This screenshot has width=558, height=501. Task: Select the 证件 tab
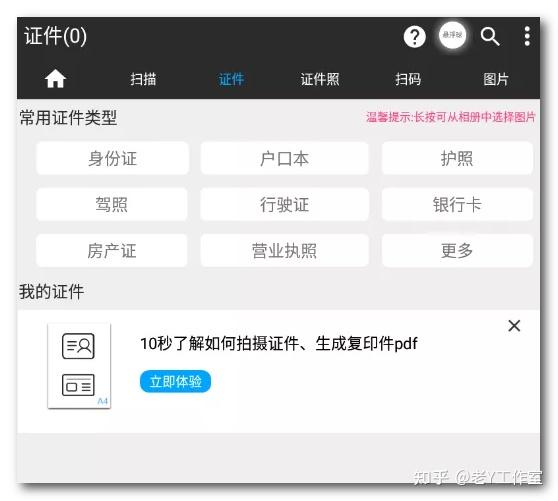pyautogui.click(x=231, y=79)
